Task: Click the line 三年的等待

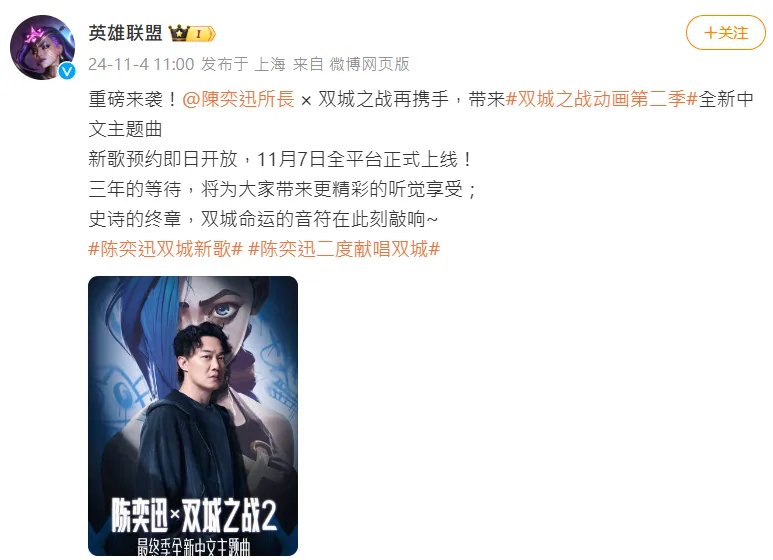Action: coord(283,189)
